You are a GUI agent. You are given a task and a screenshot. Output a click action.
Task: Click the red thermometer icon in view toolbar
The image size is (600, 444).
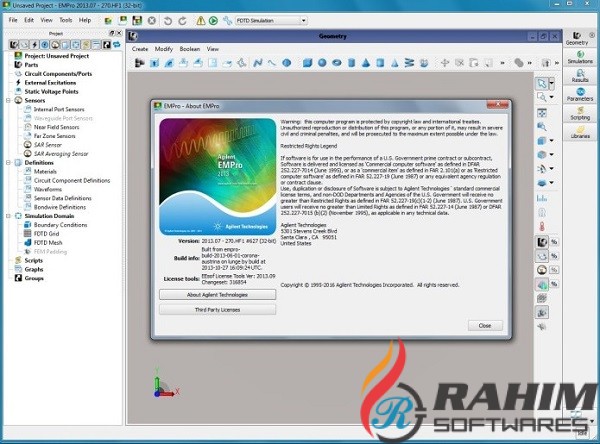point(542,226)
